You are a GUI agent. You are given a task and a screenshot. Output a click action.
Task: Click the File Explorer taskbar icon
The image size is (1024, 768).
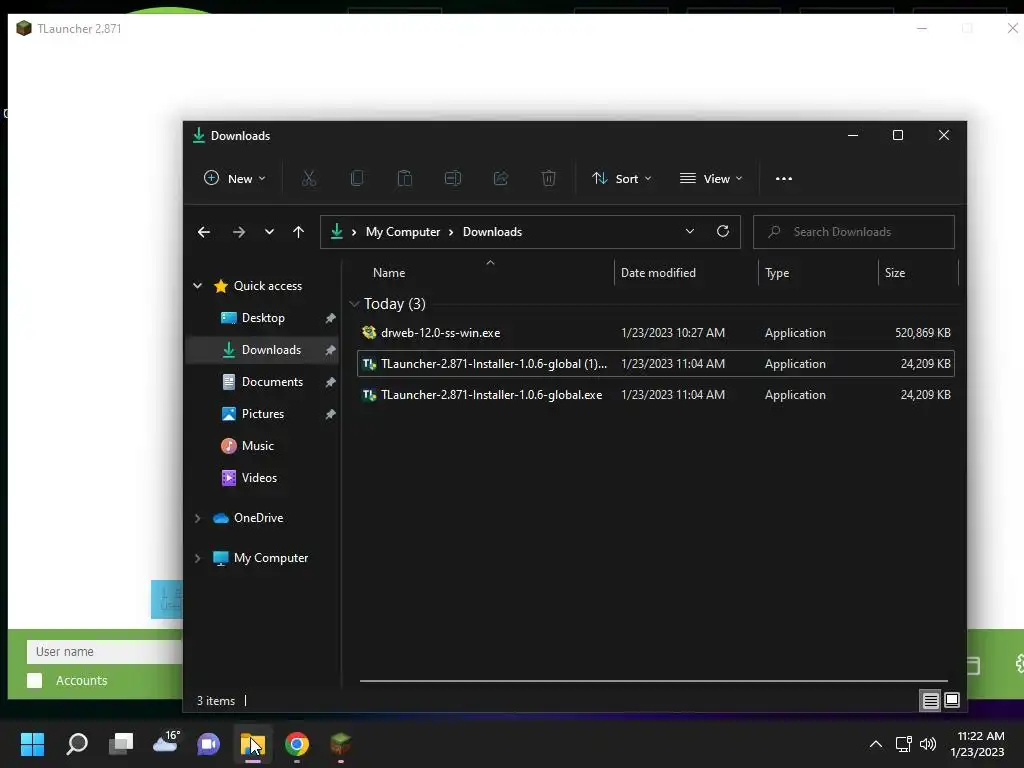click(x=253, y=744)
